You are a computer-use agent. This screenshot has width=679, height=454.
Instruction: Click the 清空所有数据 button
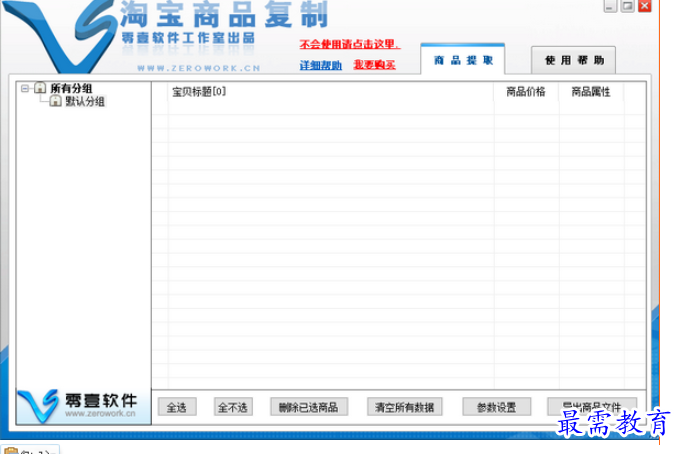[x=404, y=407]
